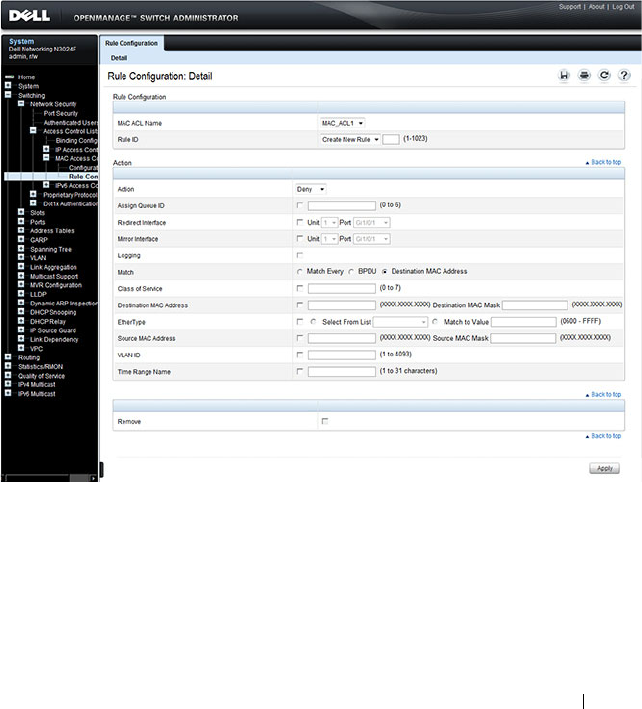Check the Time Range Name checkbox
The image size is (642, 709).
(x=299, y=371)
